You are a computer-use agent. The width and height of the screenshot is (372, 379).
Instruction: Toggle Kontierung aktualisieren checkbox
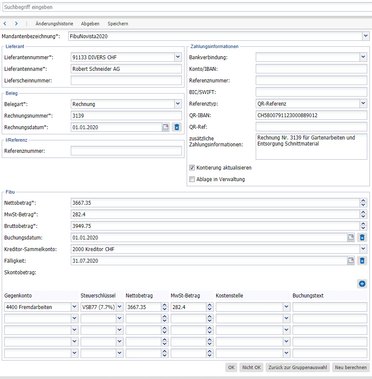click(192, 168)
